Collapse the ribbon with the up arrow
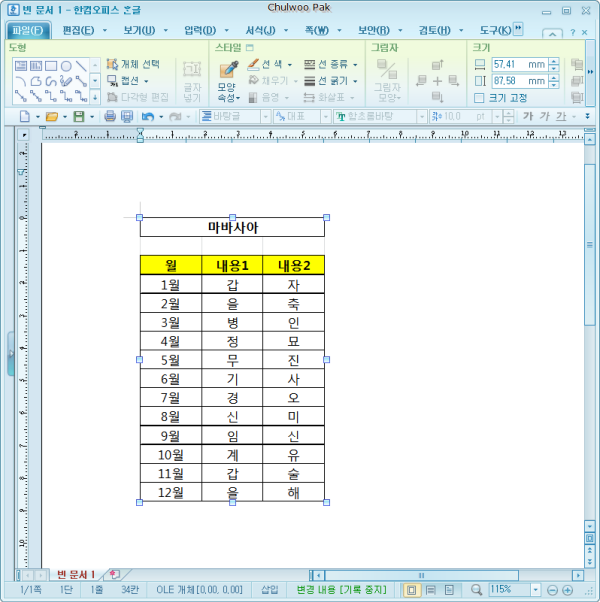 click(552, 34)
